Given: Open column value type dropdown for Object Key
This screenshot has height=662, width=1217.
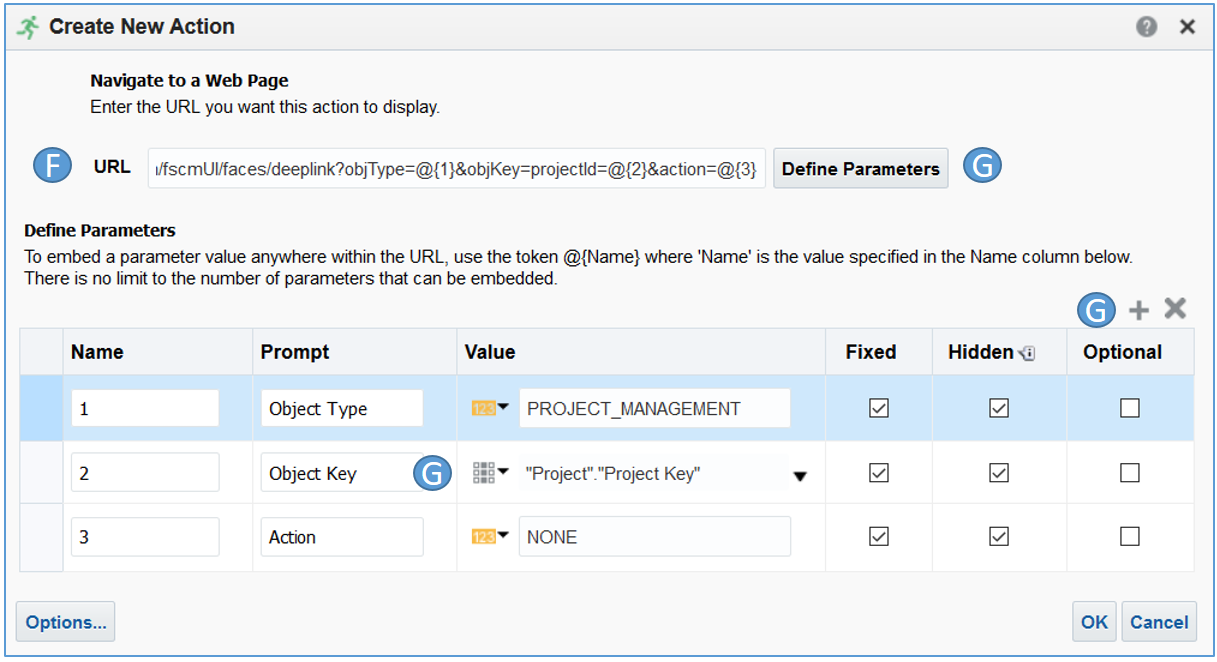Looking at the screenshot, I should click(490, 473).
